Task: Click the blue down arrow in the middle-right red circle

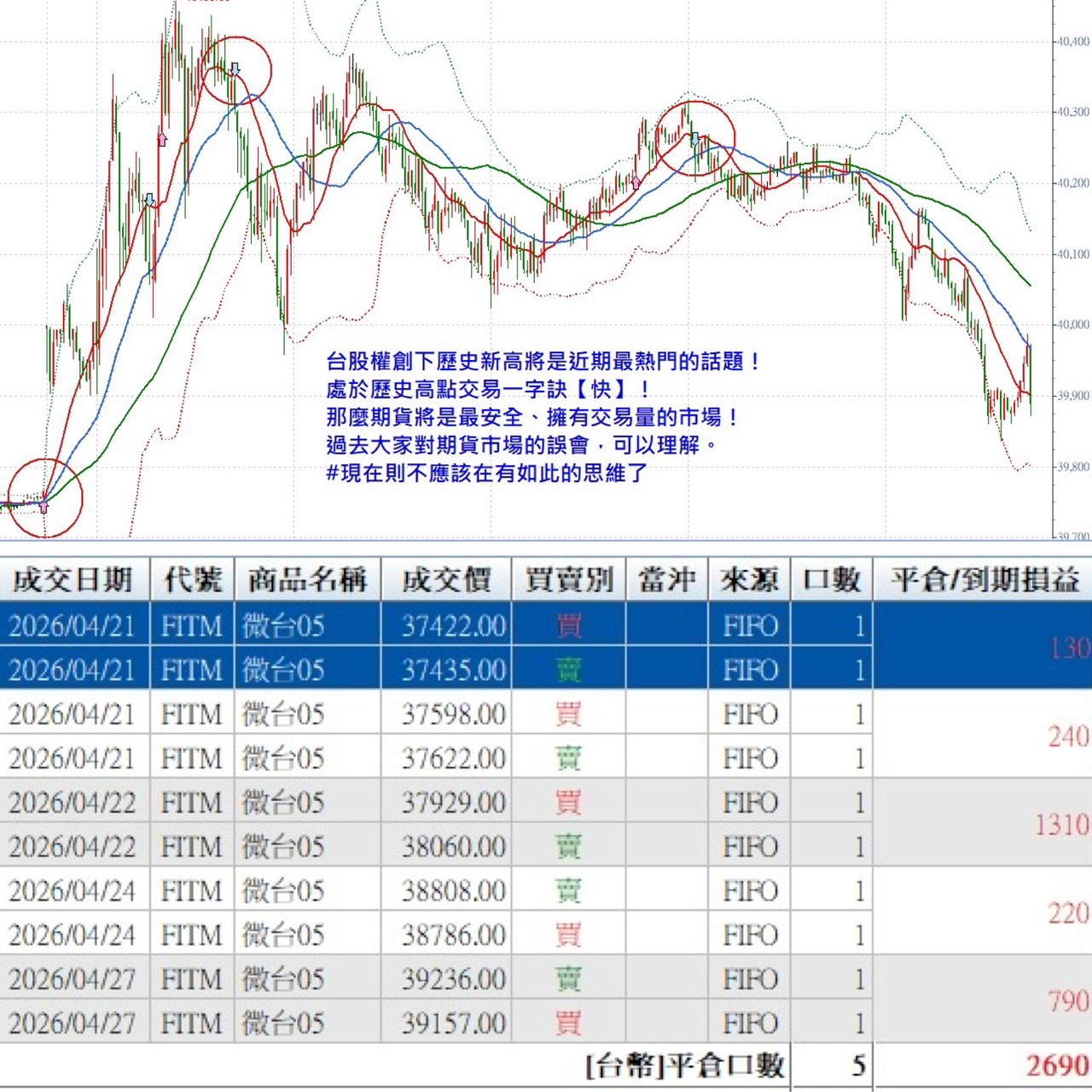Action: point(694,138)
